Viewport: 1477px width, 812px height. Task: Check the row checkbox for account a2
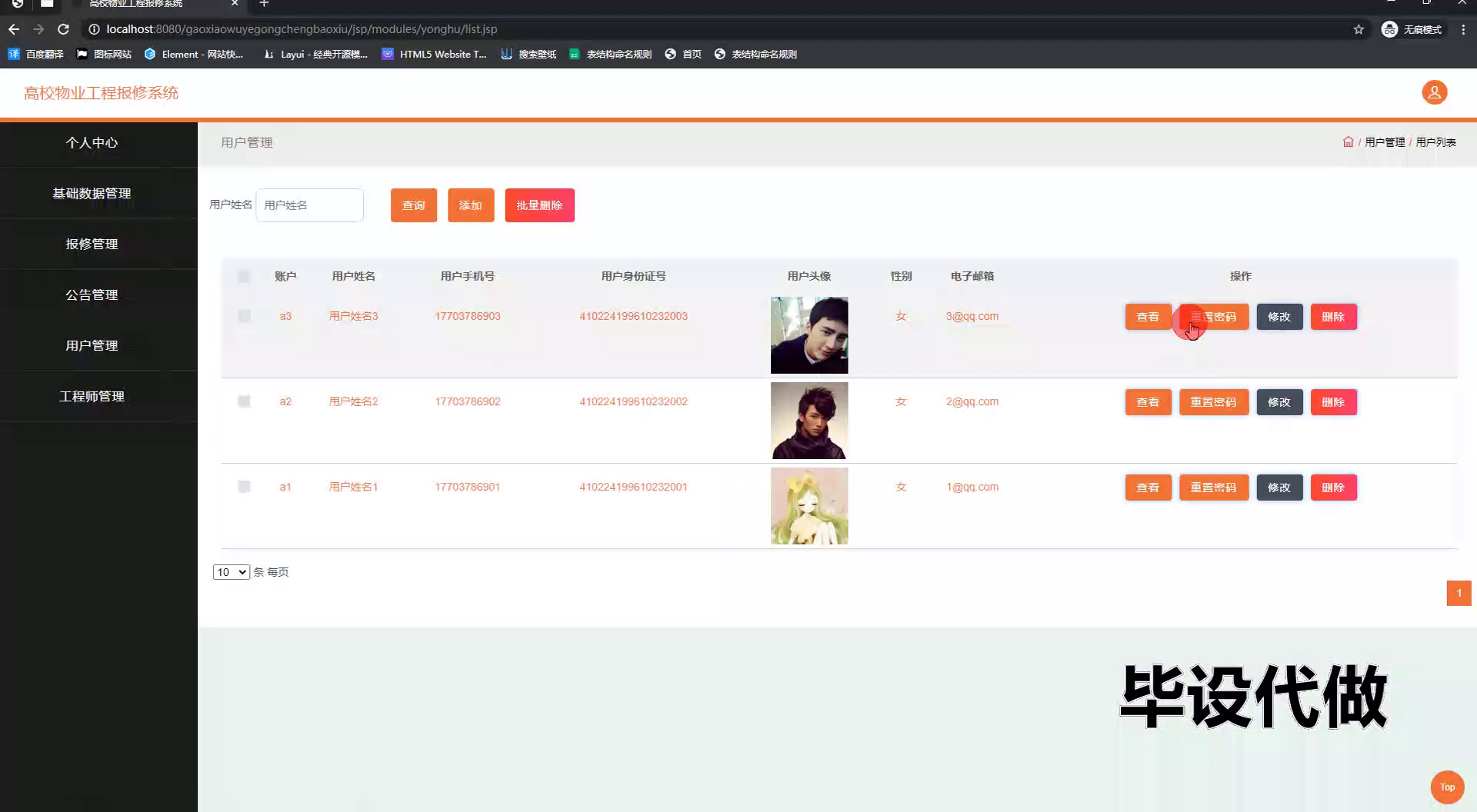[x=244, y=401]
